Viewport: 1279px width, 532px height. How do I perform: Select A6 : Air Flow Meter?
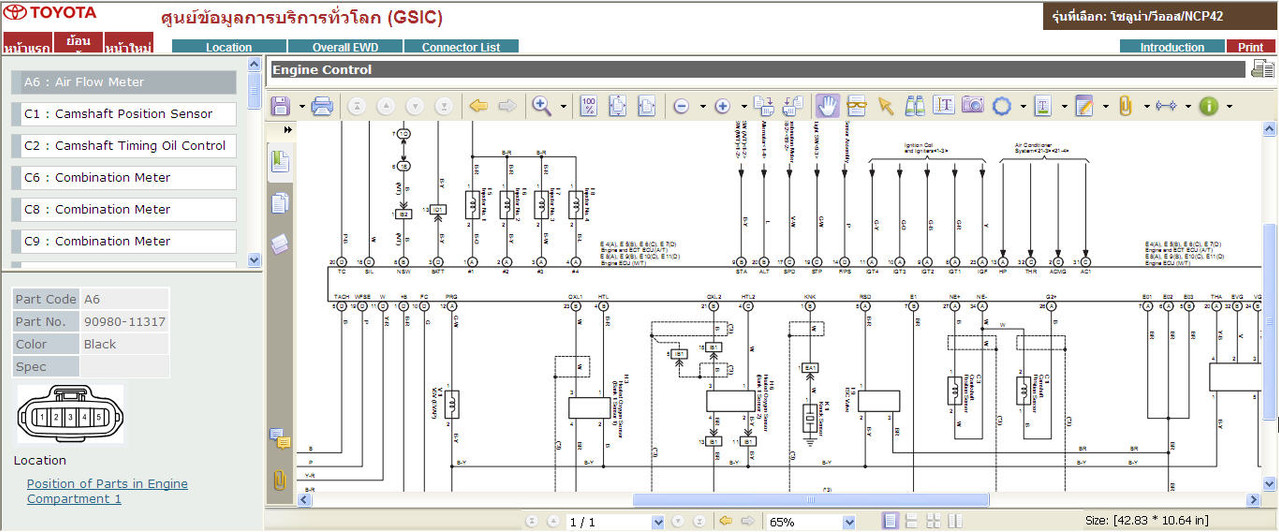click(x=124, y=82)
